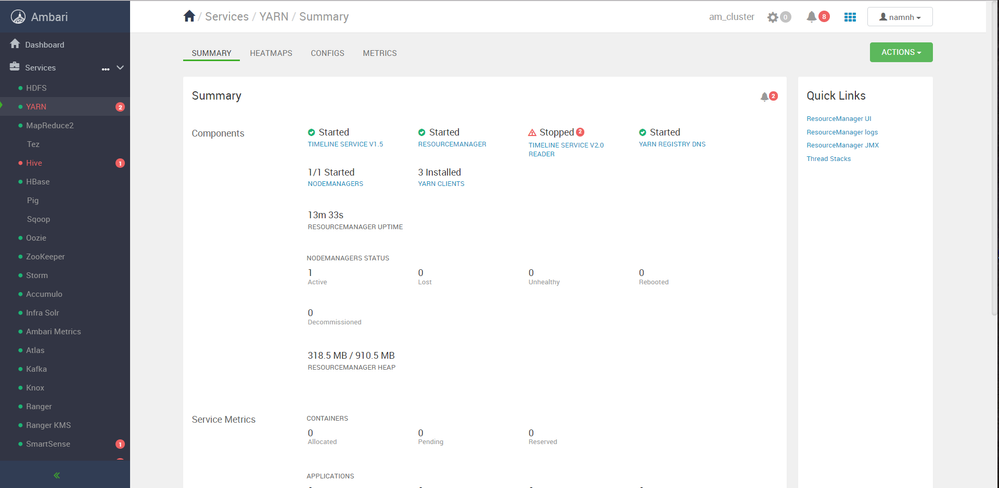Open background operations gear icon
Image resolution: width=999 pixels, height=488 pixels.
pos(773,17)
